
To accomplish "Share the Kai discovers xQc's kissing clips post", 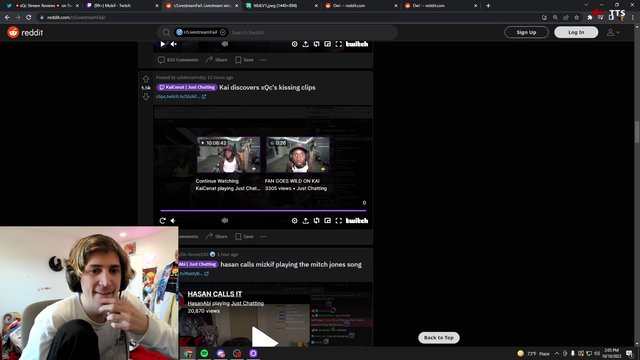I will [x=216, y=236].
